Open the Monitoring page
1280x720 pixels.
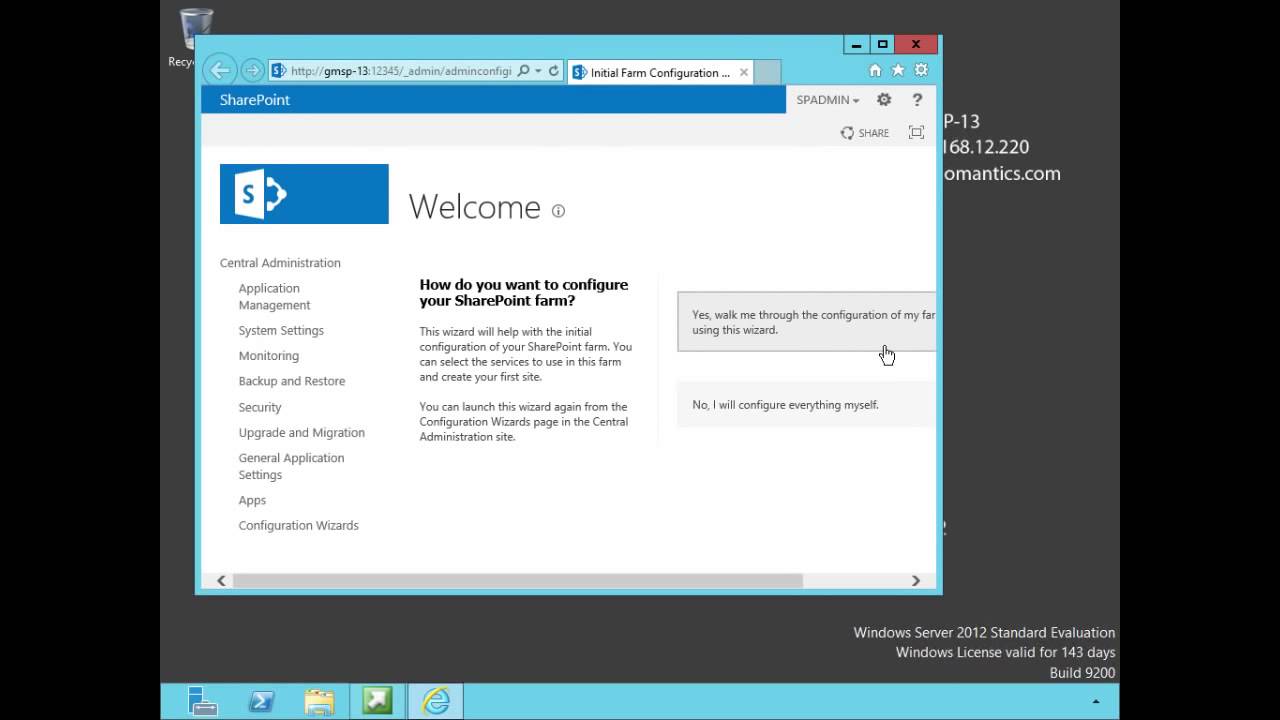[x=268, y=356]
